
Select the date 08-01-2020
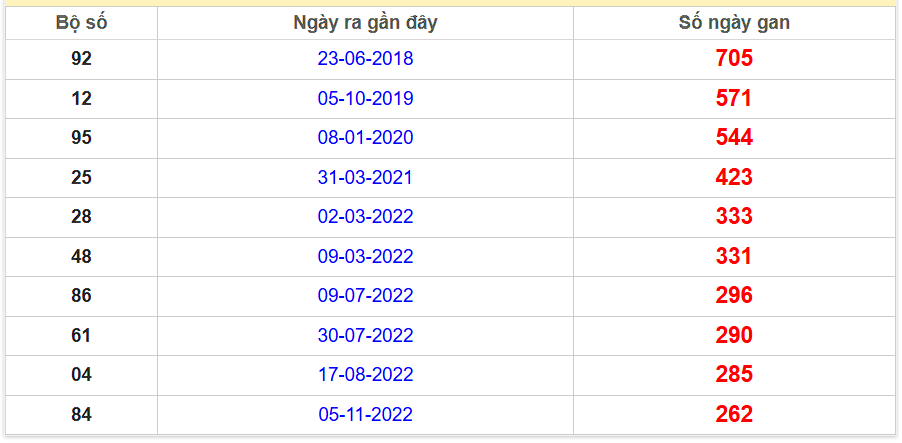pyautogui.click(x=365, y=138)
